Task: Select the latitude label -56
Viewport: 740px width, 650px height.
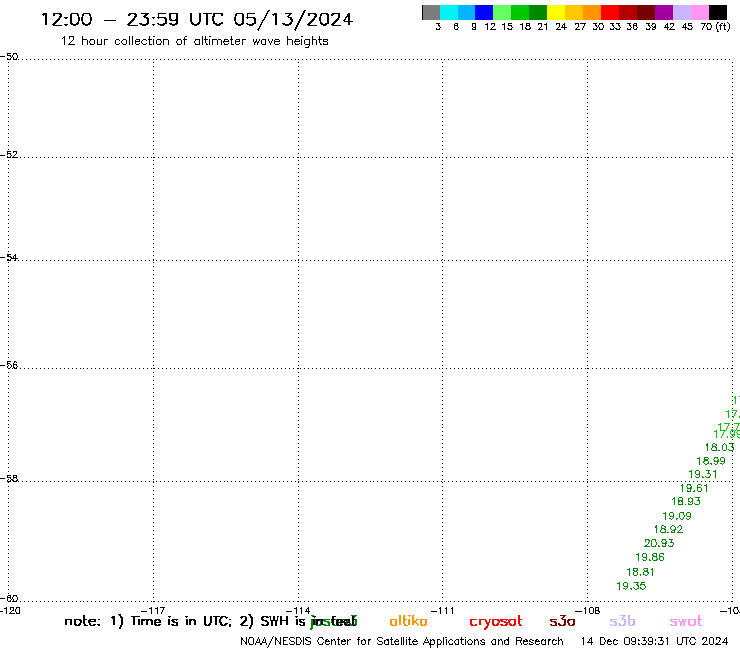Action: pyautogui.click(x=9, y=365)
